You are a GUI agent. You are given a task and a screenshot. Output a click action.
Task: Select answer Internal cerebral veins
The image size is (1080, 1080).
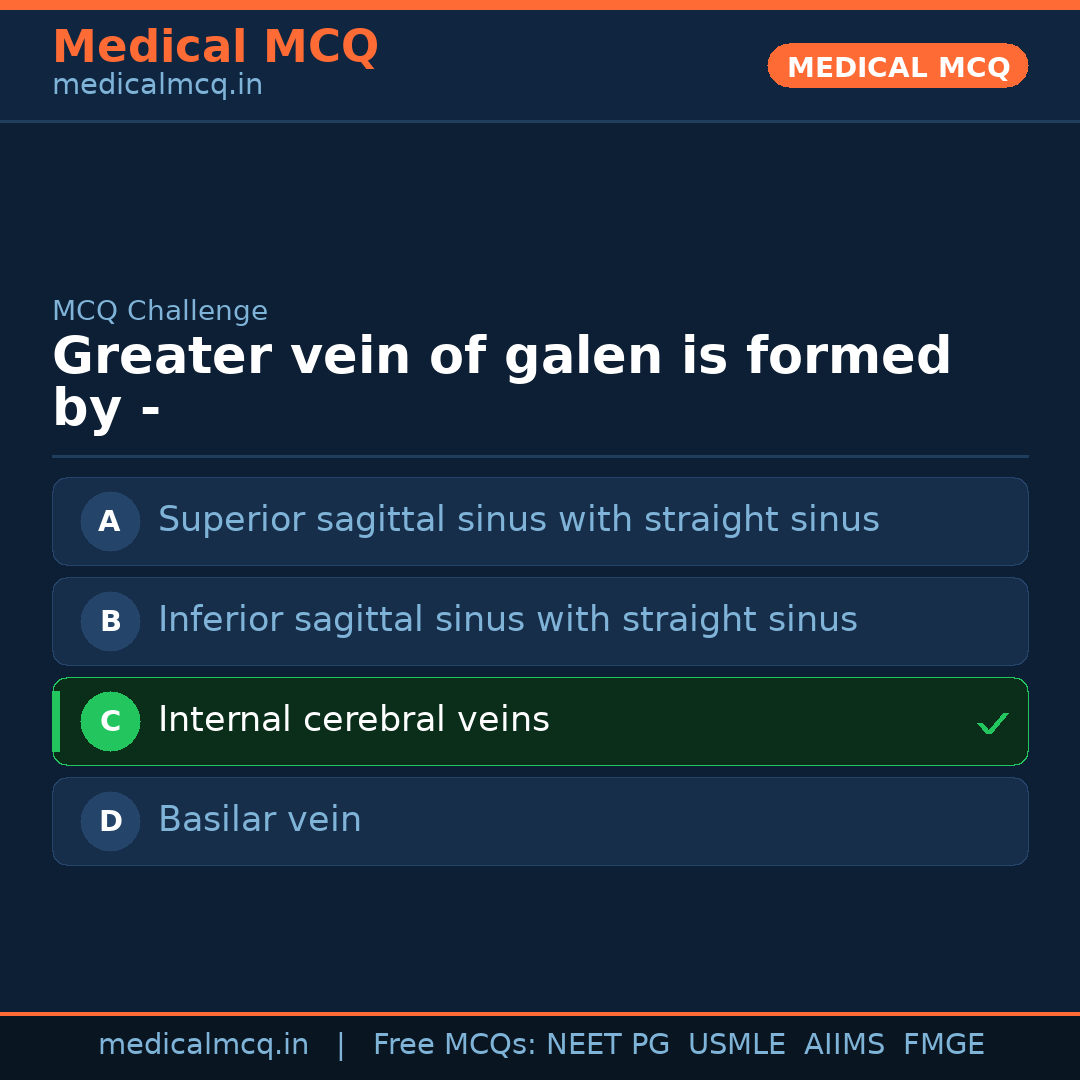tap(354, 720)
